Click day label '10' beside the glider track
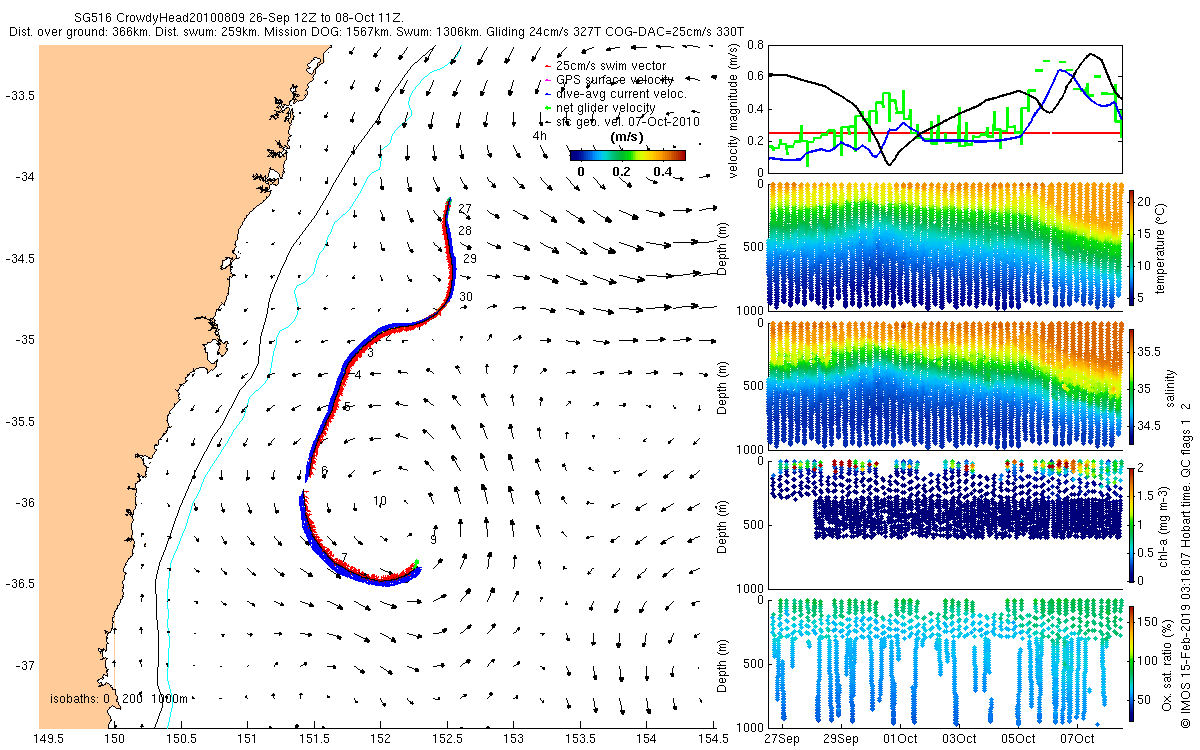The height and width of the screenshot is (750, 1200). 379,501
